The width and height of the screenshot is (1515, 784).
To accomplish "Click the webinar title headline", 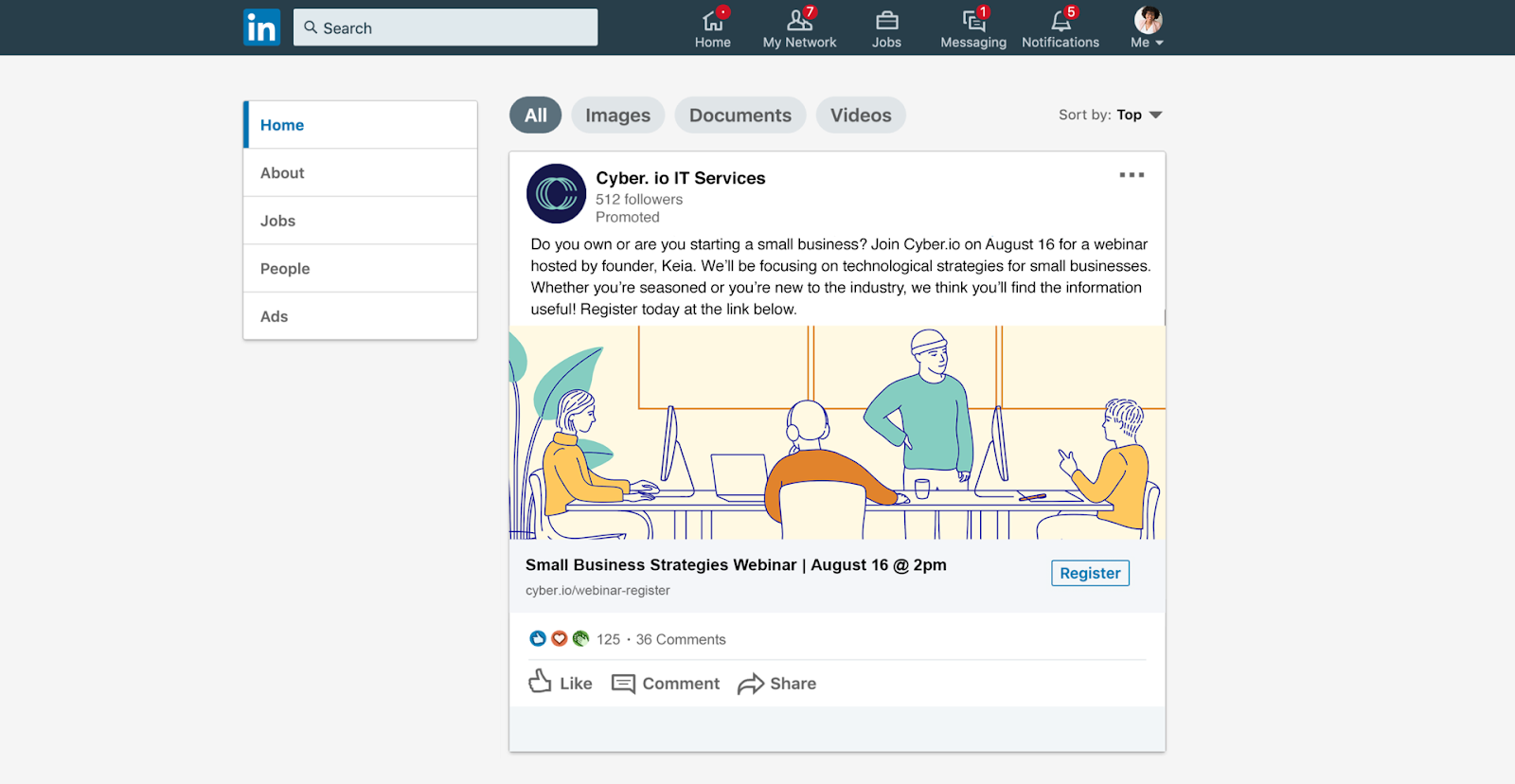I will coord(736,565).
